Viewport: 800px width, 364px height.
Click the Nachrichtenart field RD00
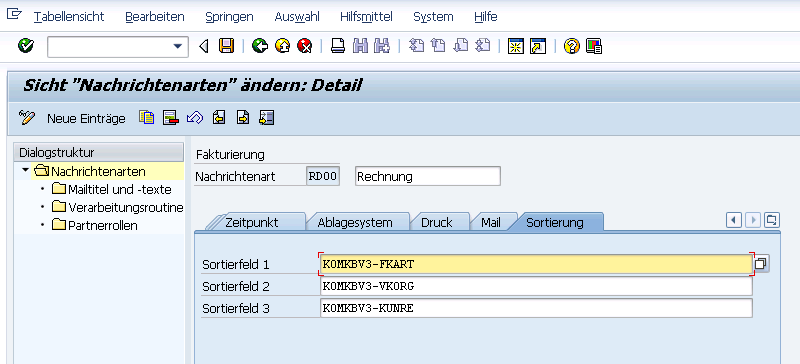tap(323, 177)
